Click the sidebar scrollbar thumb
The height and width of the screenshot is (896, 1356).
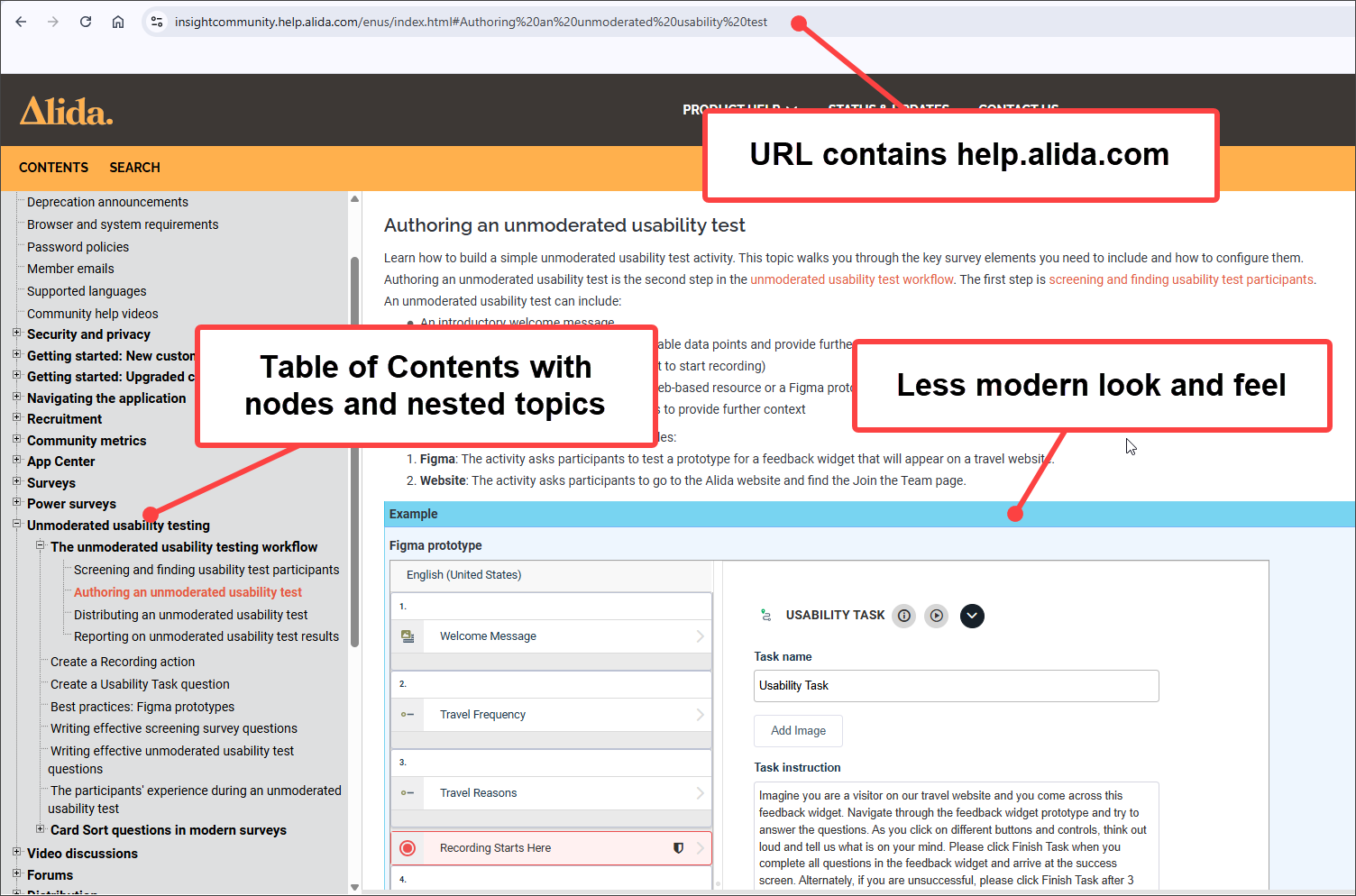pyautogui.click(x=354, y=451)
